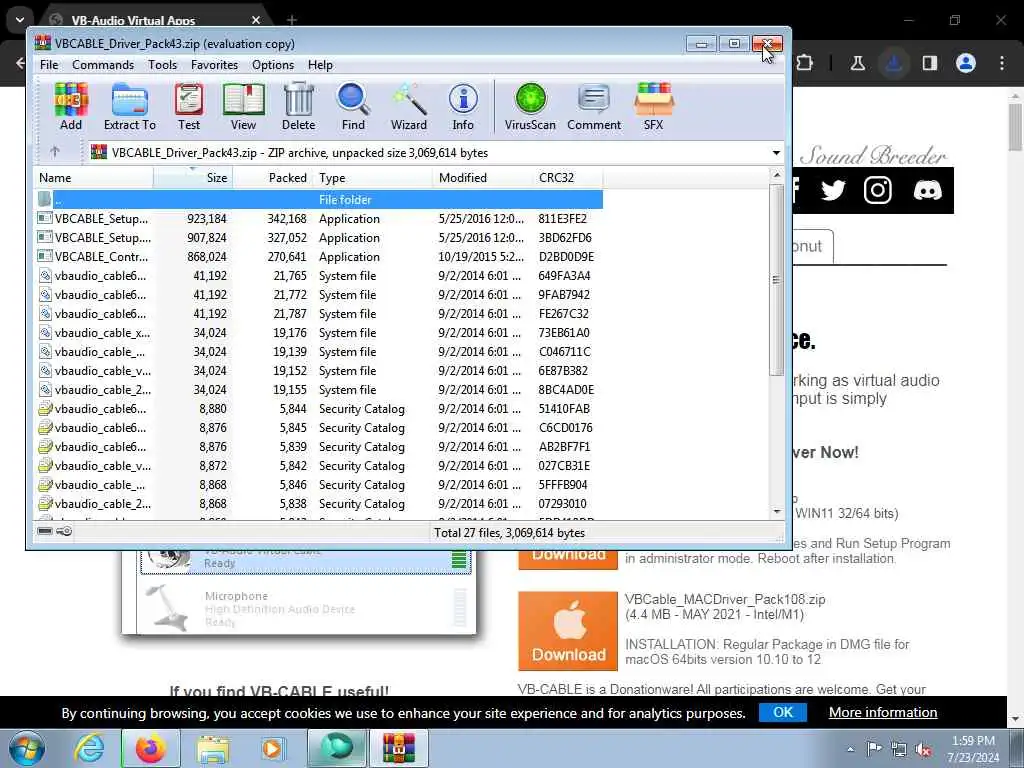Select the vbaudio_cable_x... system file
This screenshot has height=768, width=1024.
click(318, 332)
